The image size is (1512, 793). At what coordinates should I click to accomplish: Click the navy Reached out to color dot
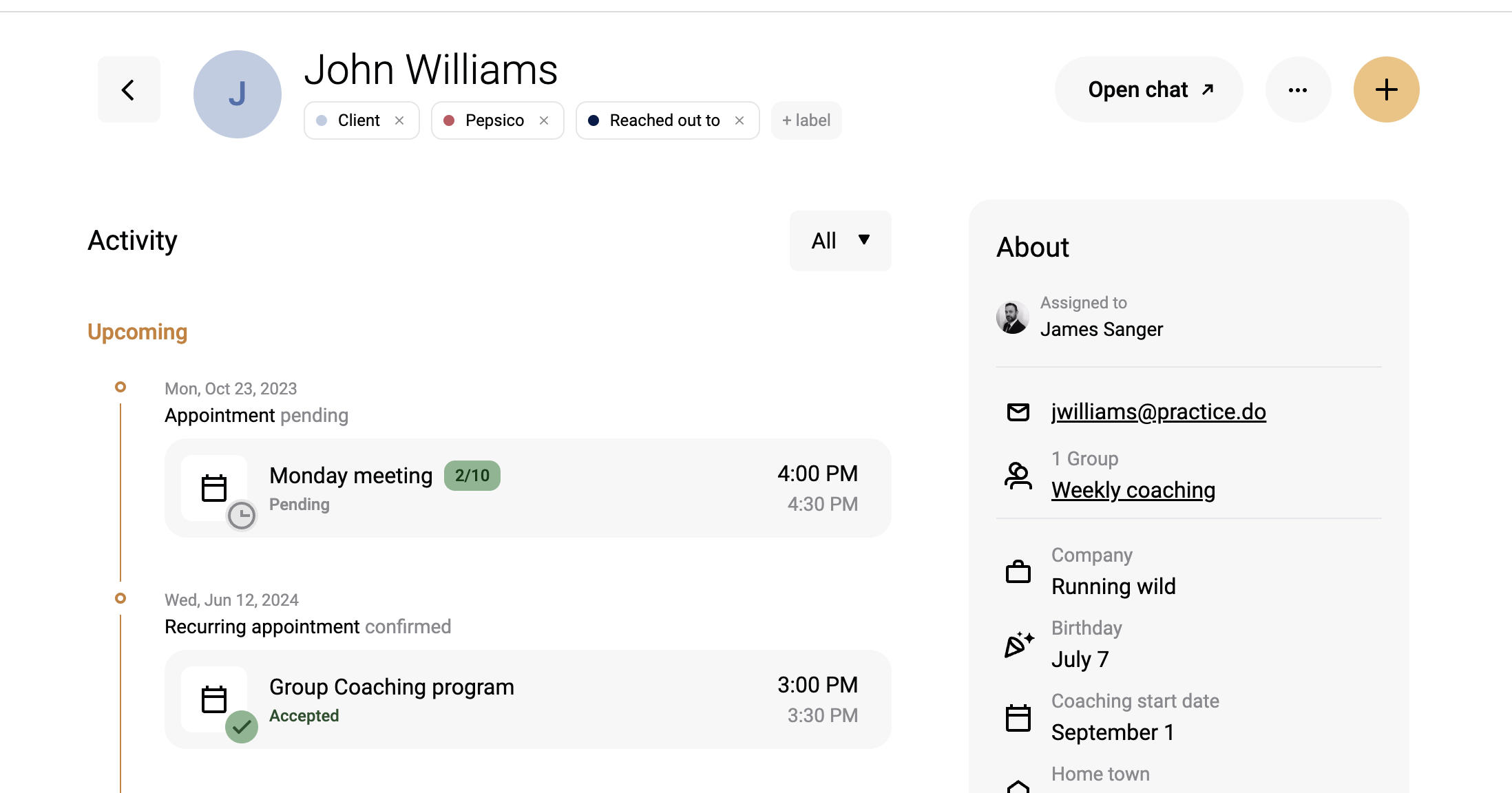594,120
